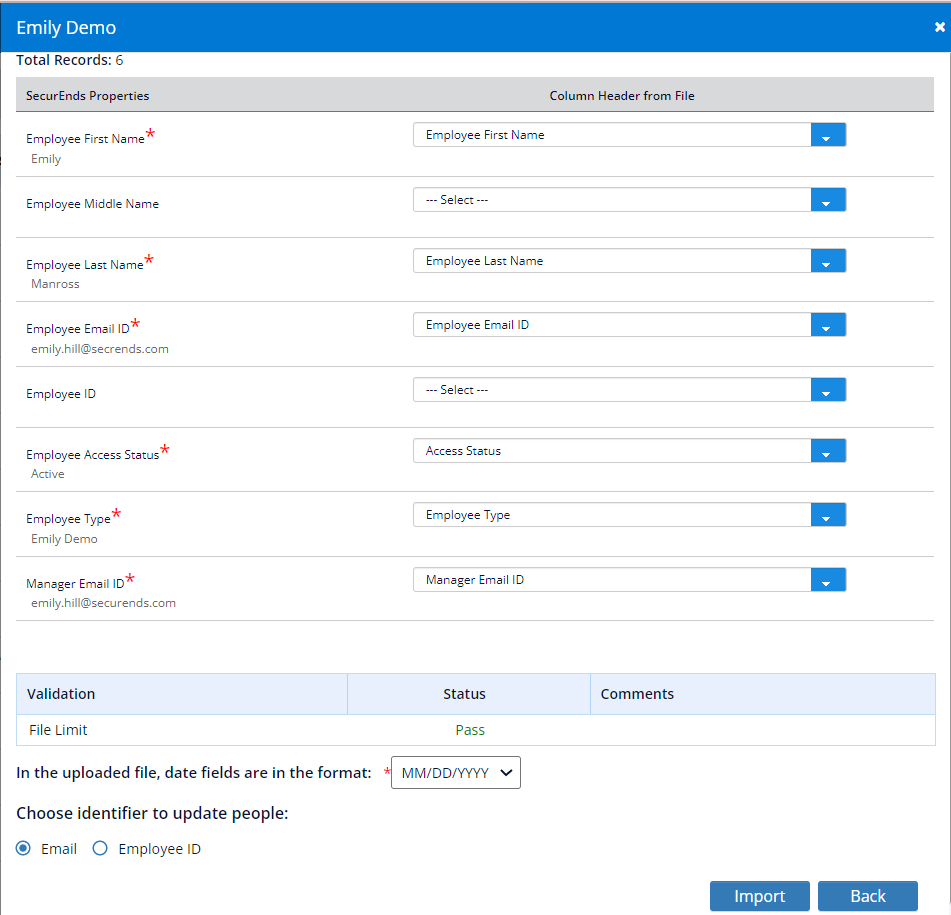The width and height of the screenshot is (951, 915).
Task: Open the Employee Last Name column dropdown
Action: [x=629, y=261]
